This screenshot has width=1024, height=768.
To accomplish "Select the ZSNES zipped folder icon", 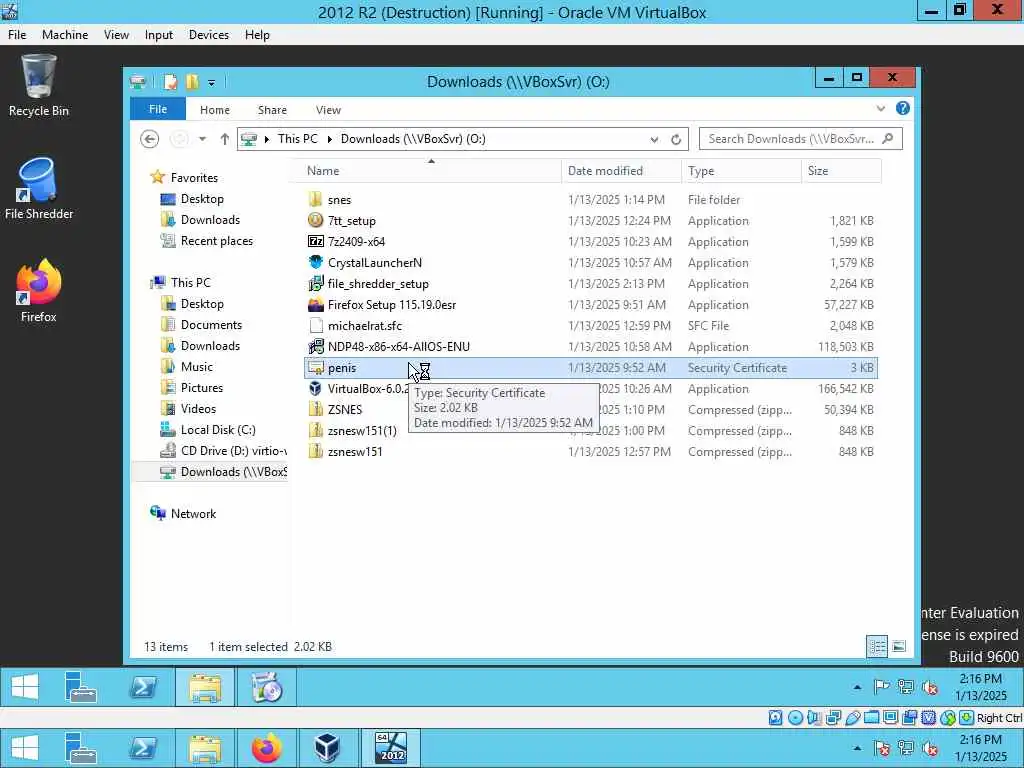I will (x=315, y=409).
